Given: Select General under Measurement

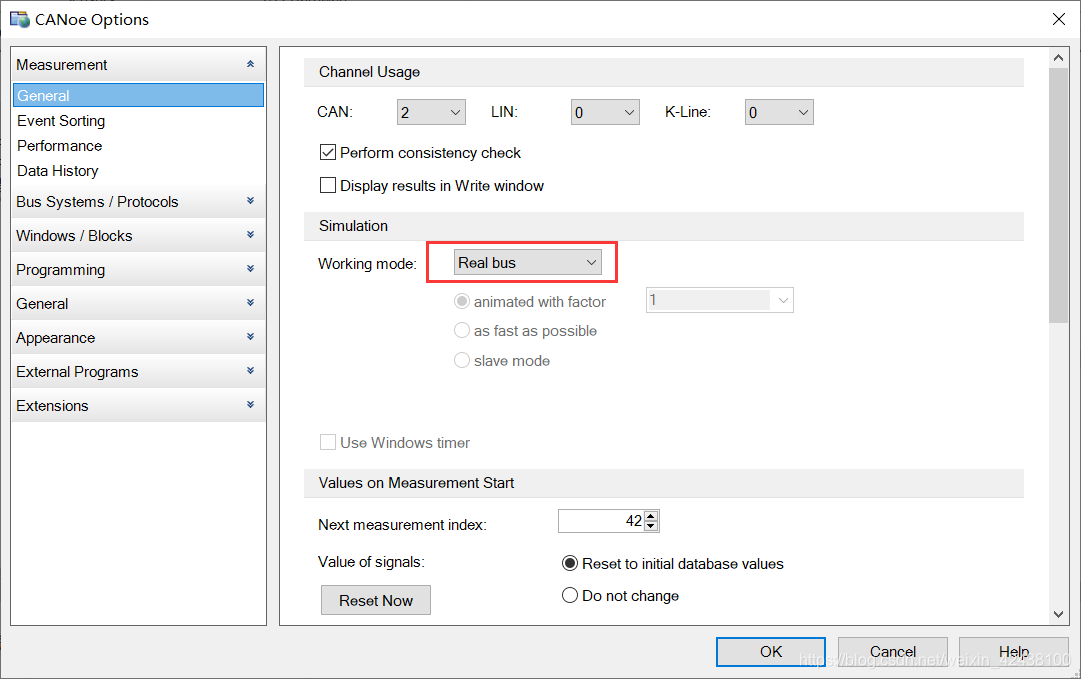Looking at the screenshot, I should 138,95.
